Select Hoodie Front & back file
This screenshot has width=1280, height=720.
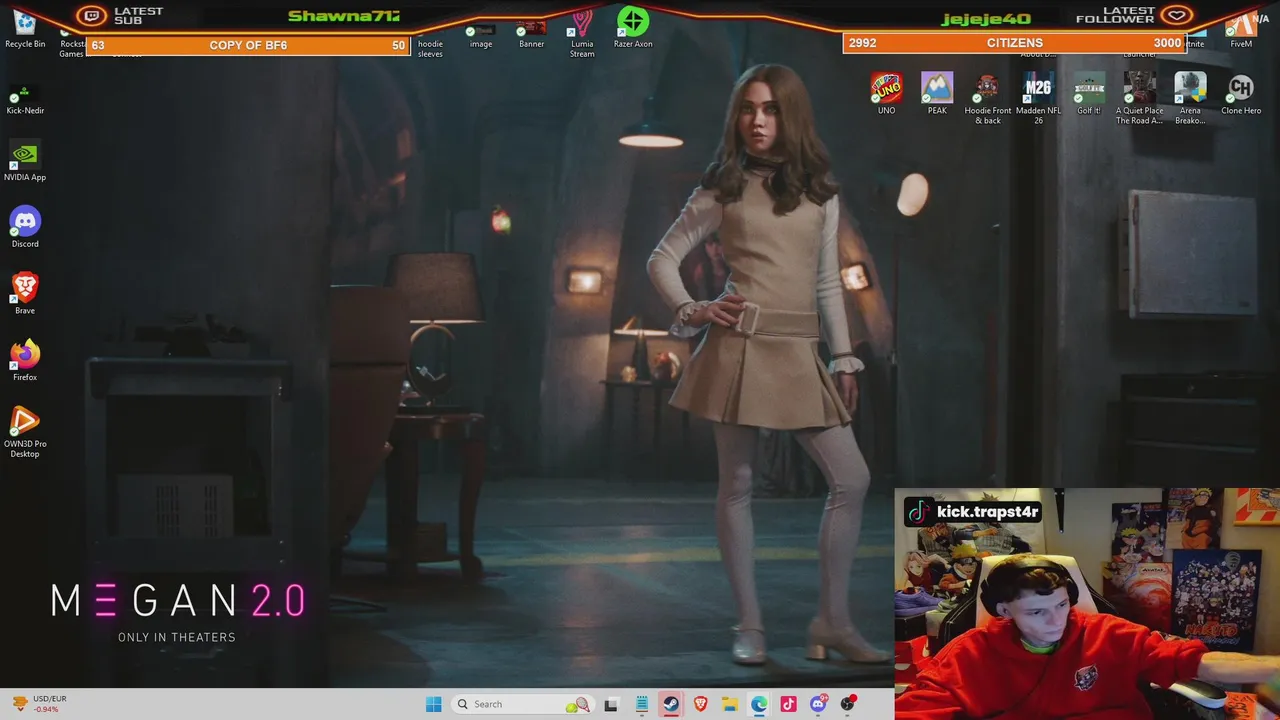[988, 99]
